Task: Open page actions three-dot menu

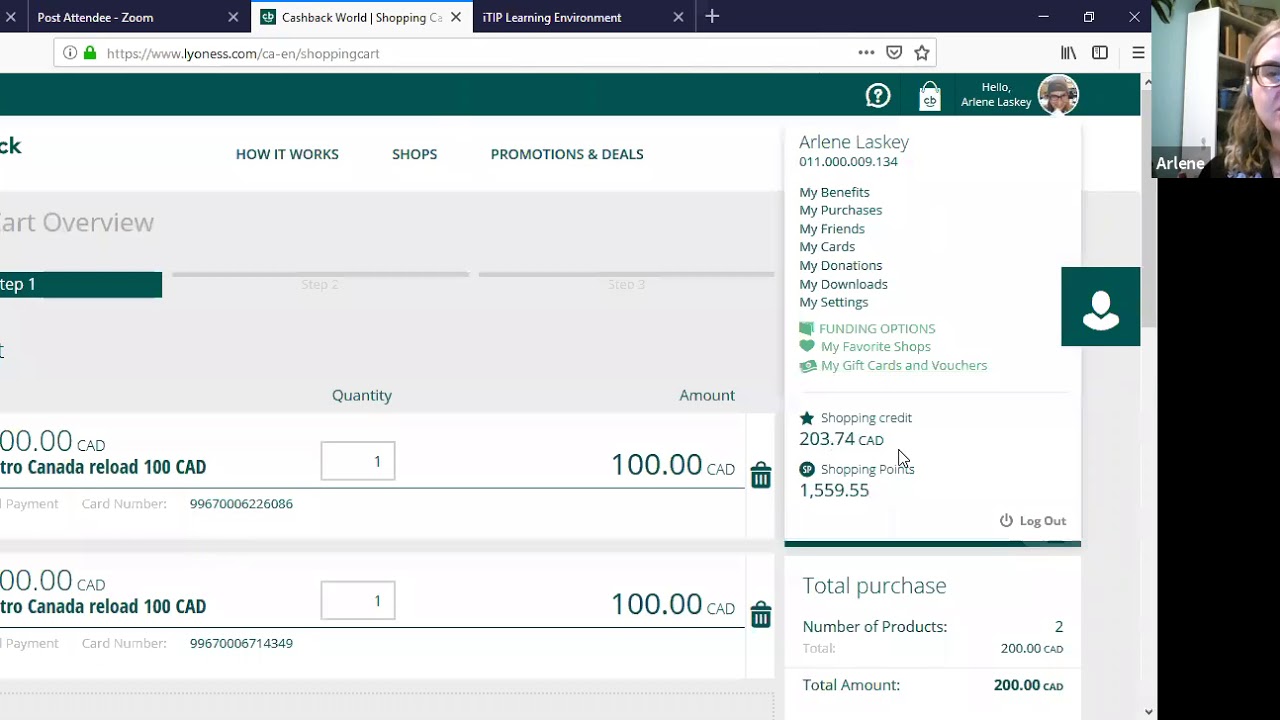Action: 866,53
